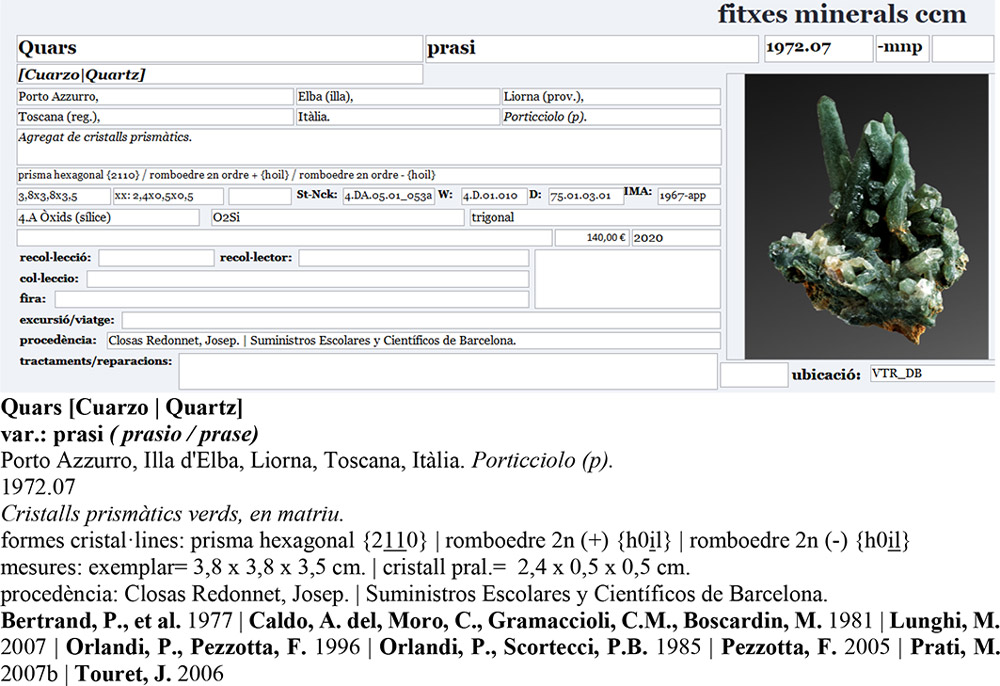Click the 'procedència:' form label
Viewport: 1000px width, 686px height.
tap(58, 340)
